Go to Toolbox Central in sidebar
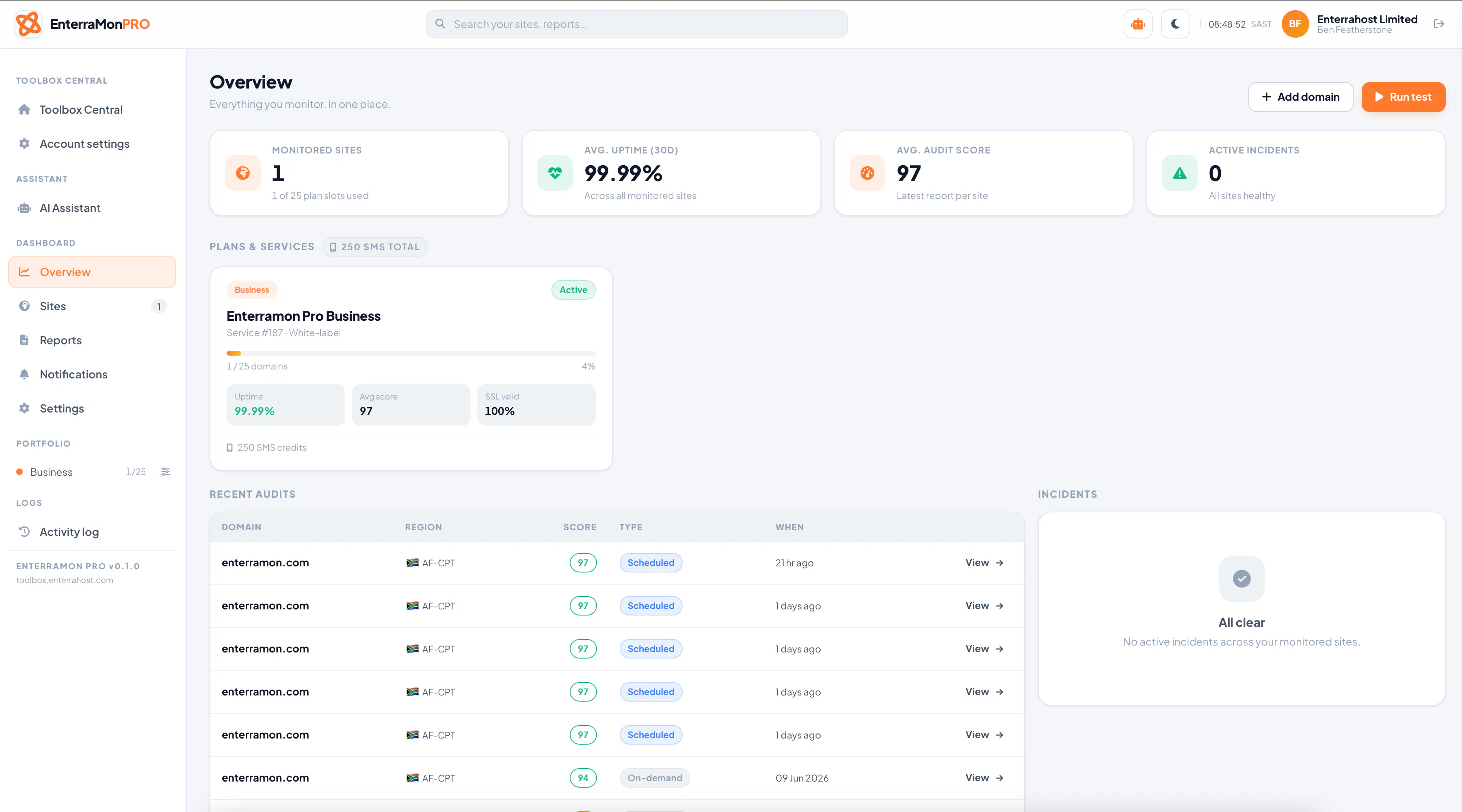This screenshot has height=812, width=1462. (92, 110)
